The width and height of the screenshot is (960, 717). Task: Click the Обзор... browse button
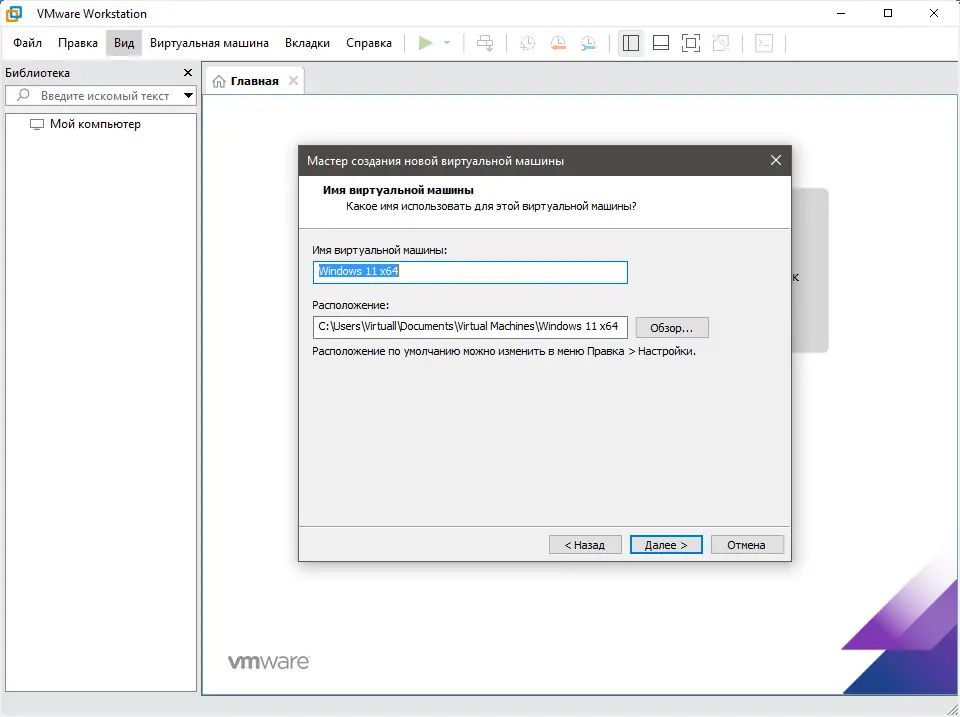(x=672, y=328)
